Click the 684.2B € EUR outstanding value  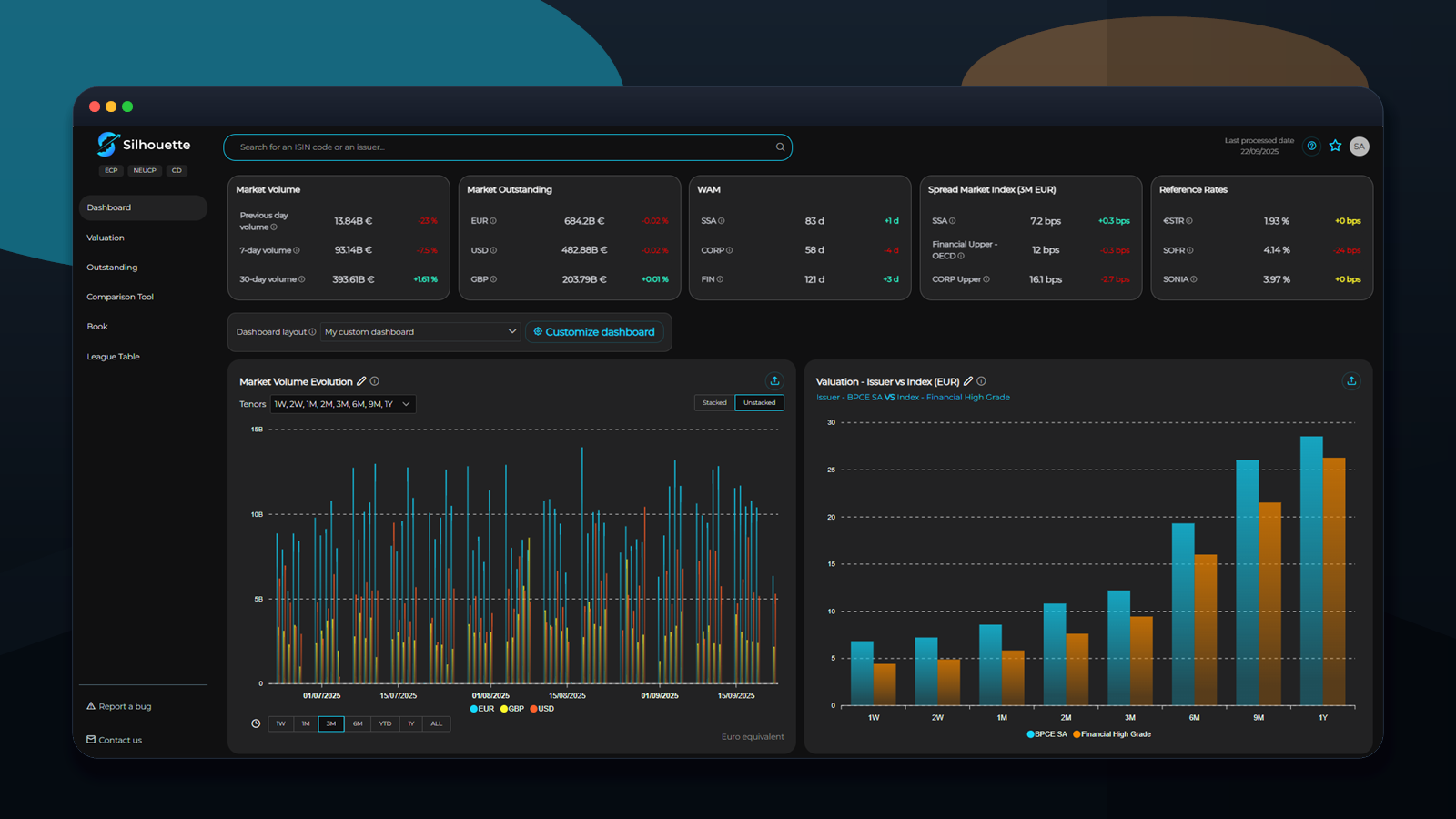pos(584,221)
